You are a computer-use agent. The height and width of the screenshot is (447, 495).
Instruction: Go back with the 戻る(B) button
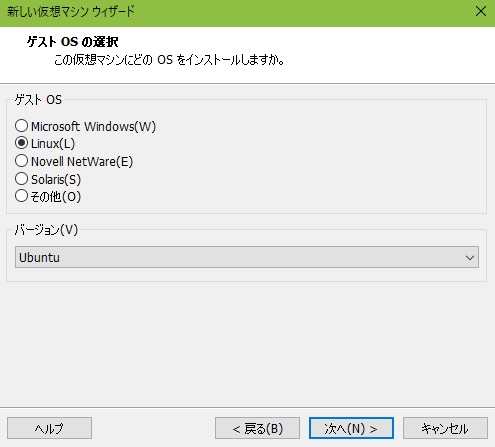pyautogui.click(x=257, y=428)
